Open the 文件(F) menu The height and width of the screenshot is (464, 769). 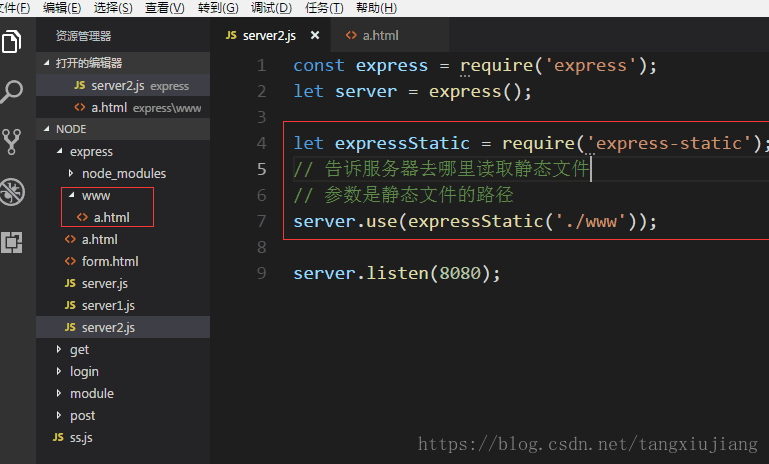tap(15, 8)
